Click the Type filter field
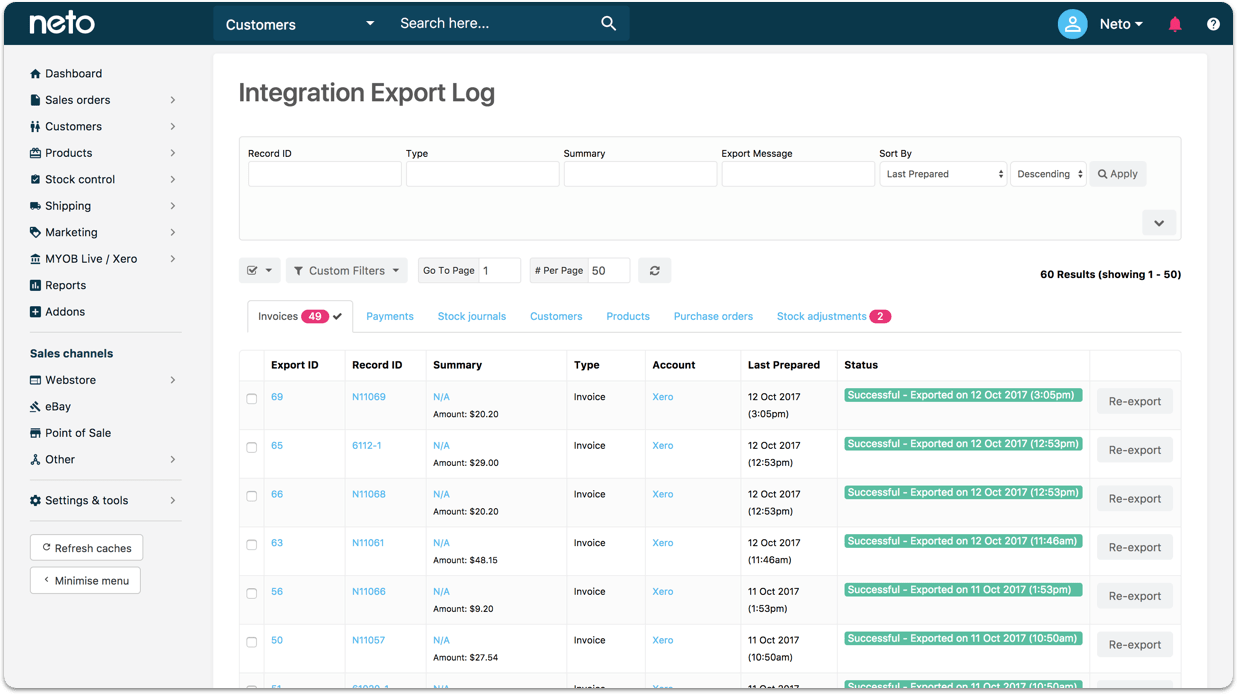 tap(483, 174)
